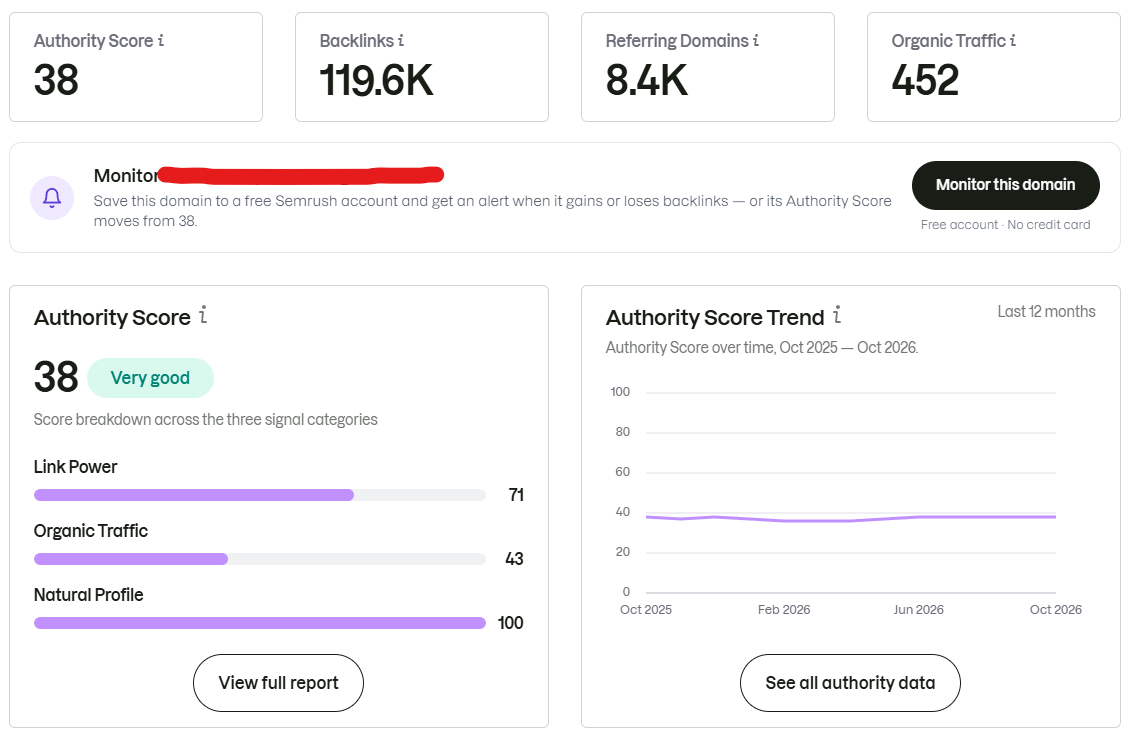Click the 119.6K backlinks value
1131x741 pixels.
coord(377,79)
